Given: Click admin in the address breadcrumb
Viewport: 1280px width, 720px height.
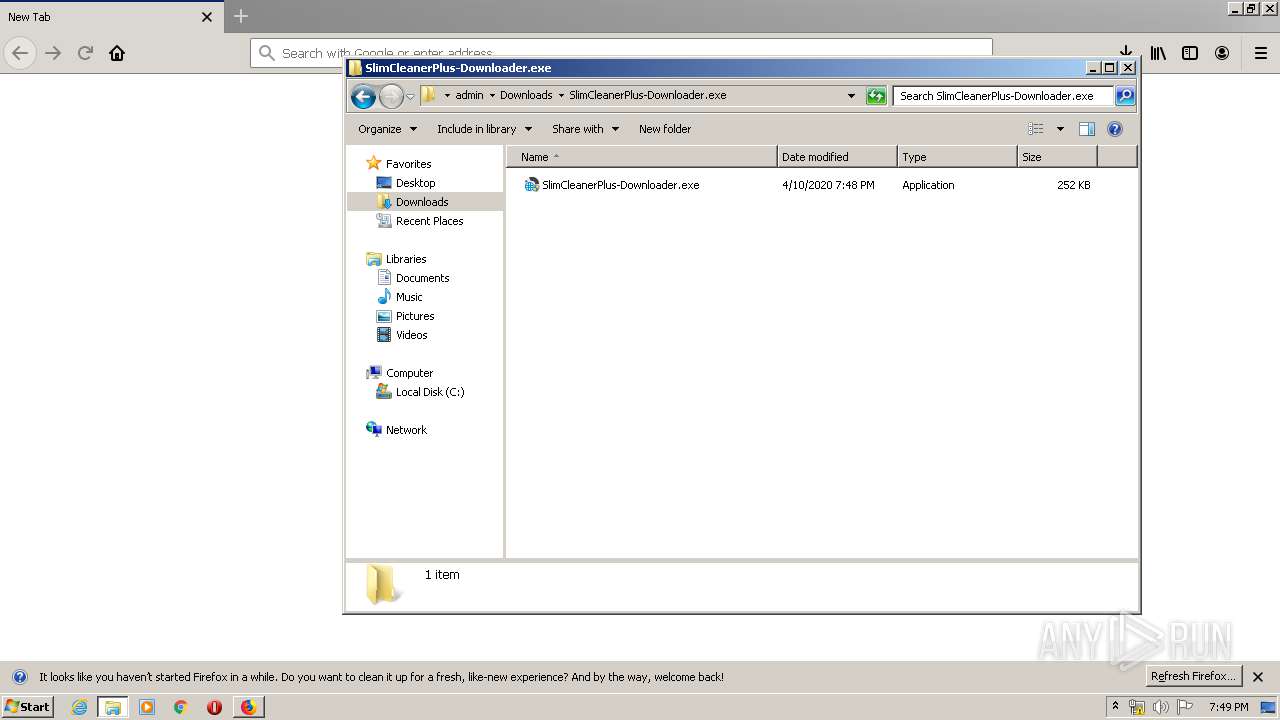Looking at the screenshot, I should coord(469,96).
